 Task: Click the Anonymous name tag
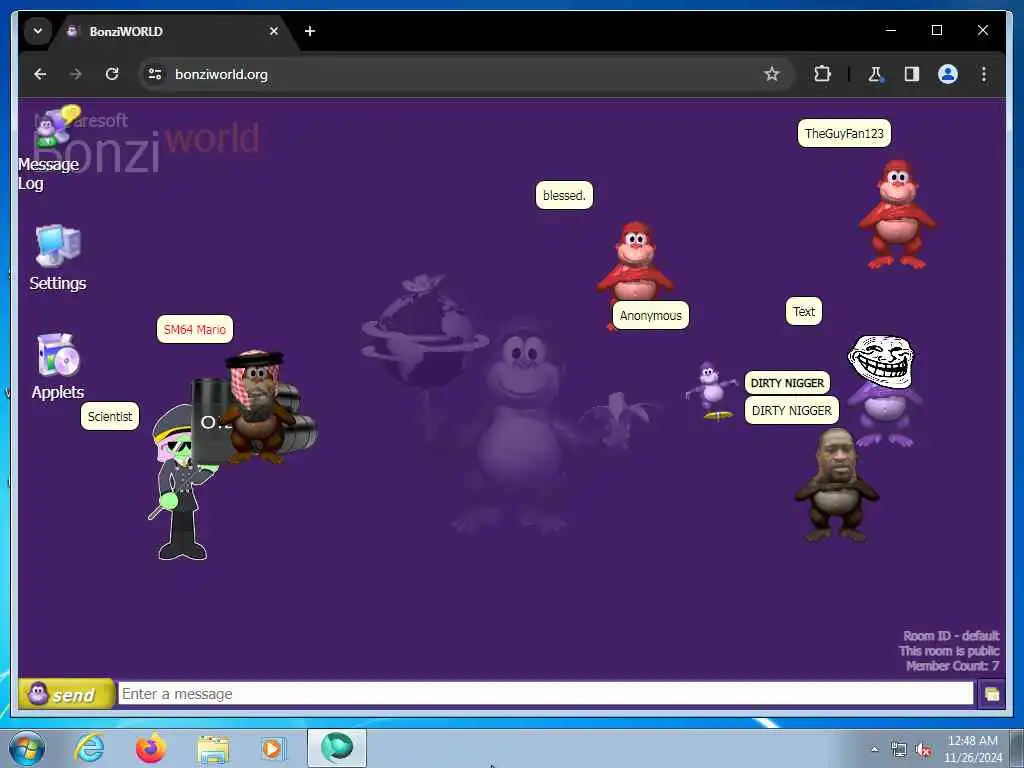pos(650,315)
